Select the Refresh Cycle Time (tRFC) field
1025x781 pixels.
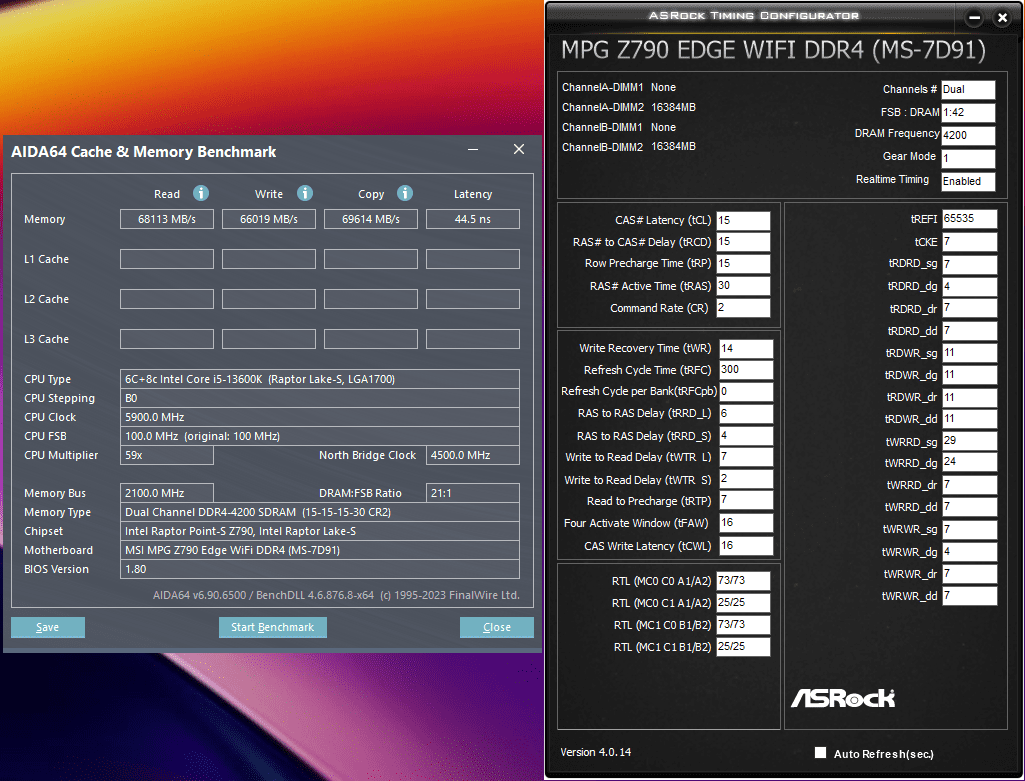click(746, 370)
